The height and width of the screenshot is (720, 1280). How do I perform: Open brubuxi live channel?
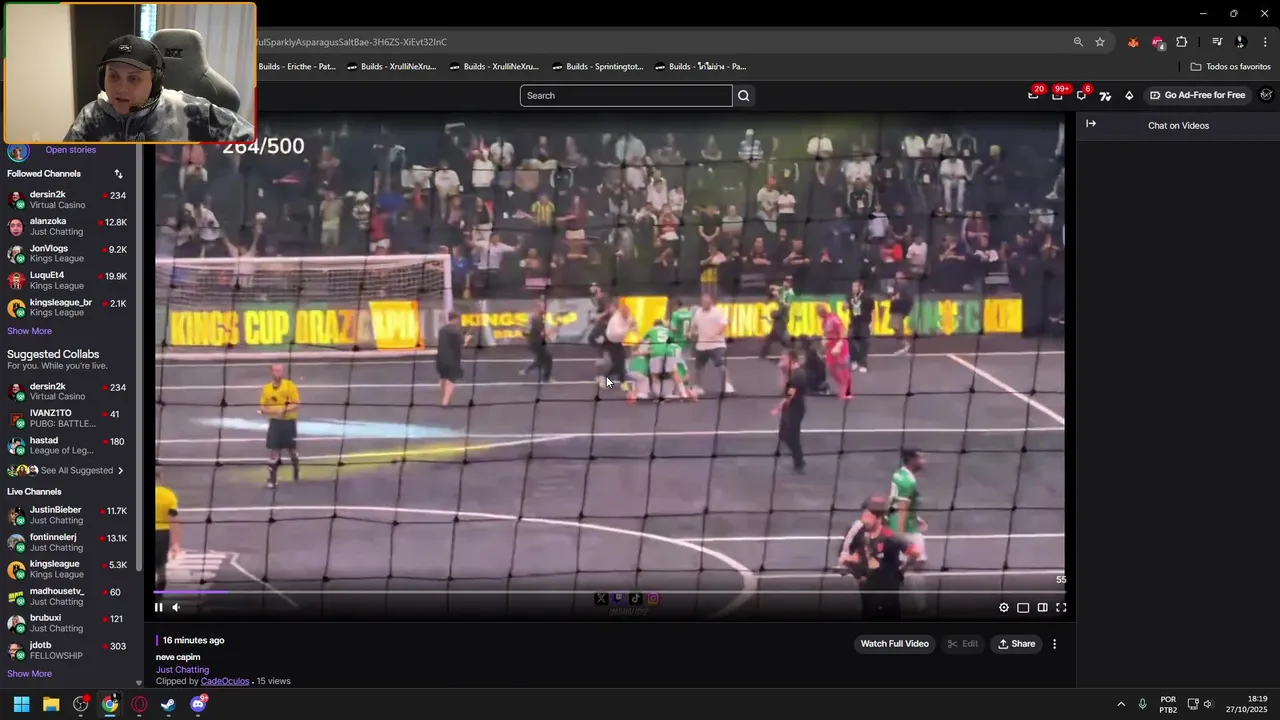point(68,623)
